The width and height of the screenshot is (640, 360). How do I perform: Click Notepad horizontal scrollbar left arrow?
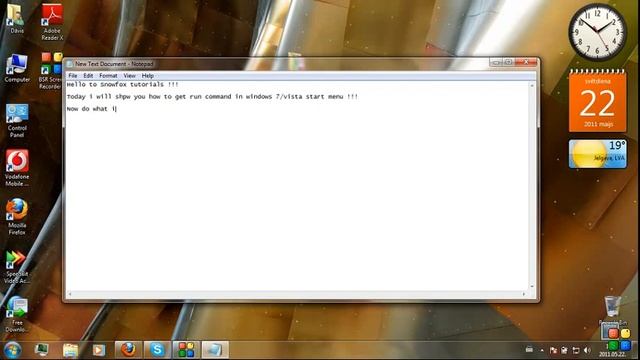click(70, 293)
